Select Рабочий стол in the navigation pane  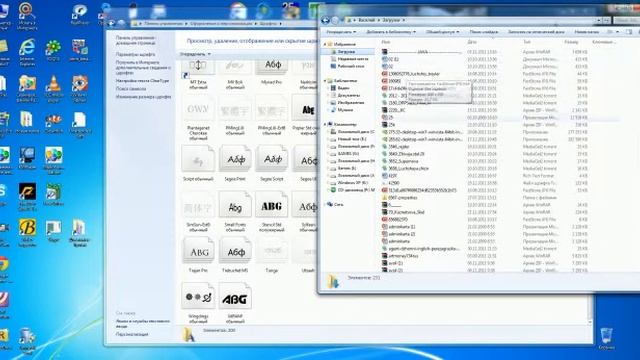(347, 66)
